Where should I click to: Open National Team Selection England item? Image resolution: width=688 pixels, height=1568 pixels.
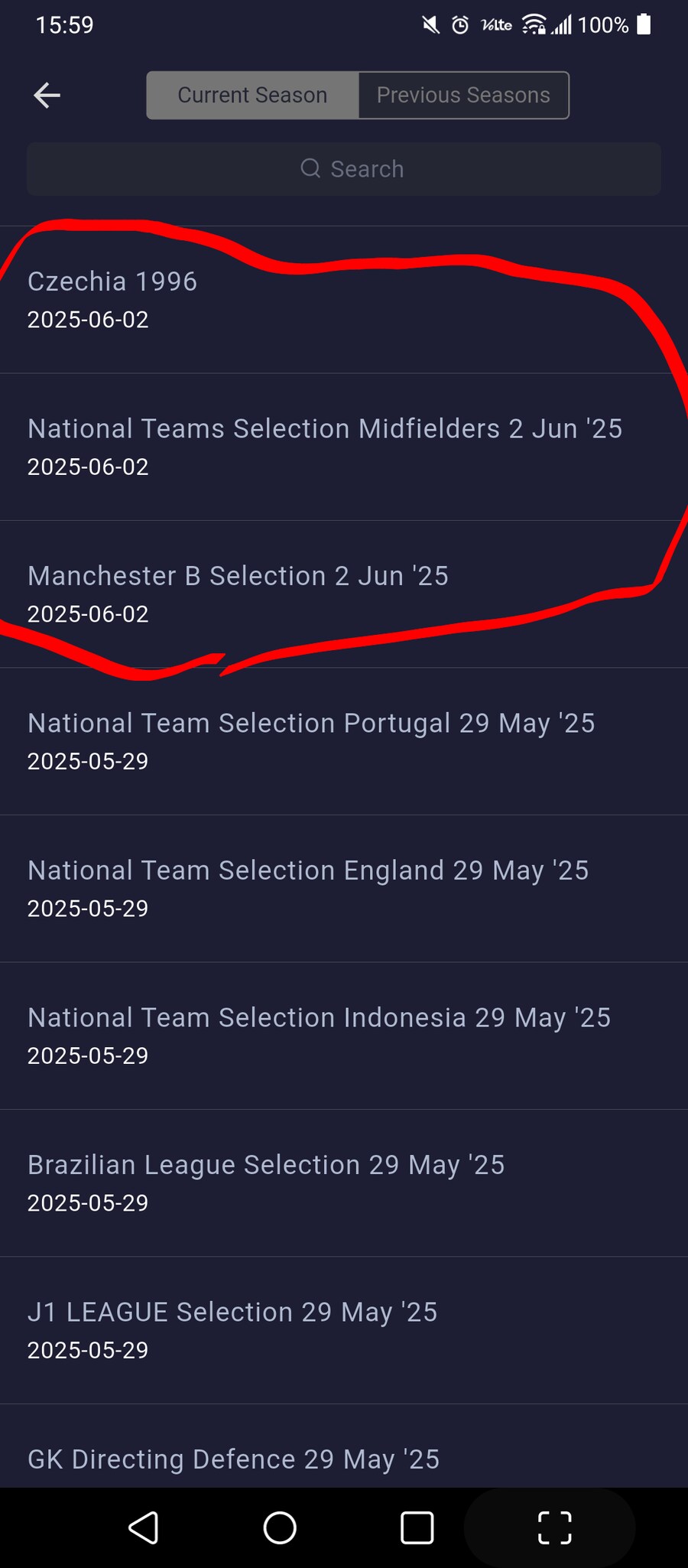(x=344, y=889)
